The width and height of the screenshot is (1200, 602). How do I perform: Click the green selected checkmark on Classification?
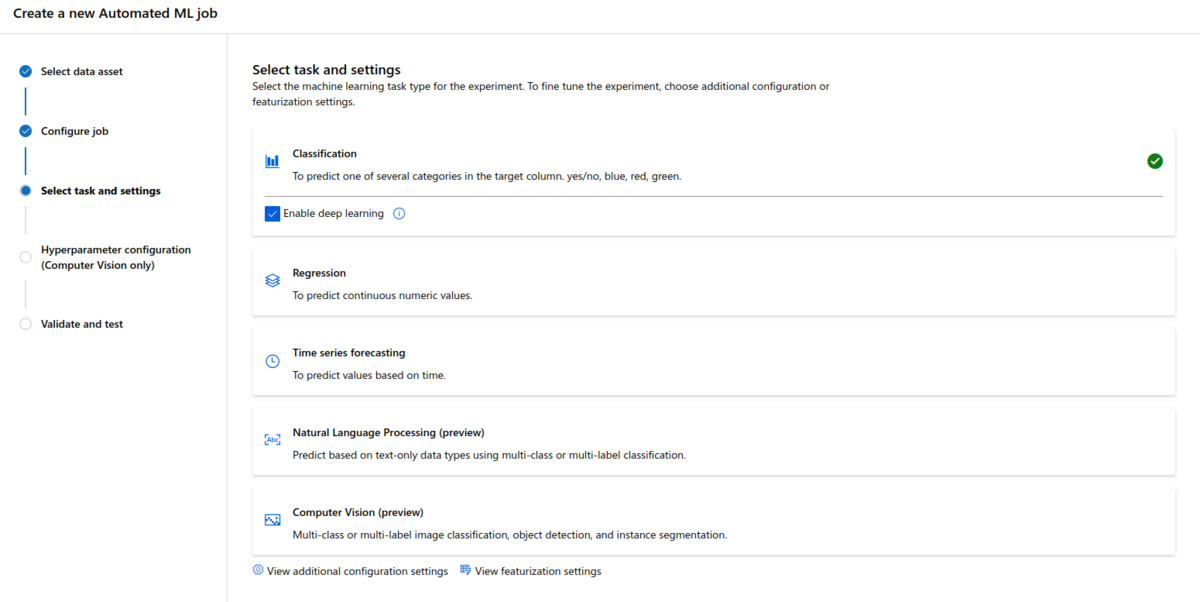coord(1154,161)
